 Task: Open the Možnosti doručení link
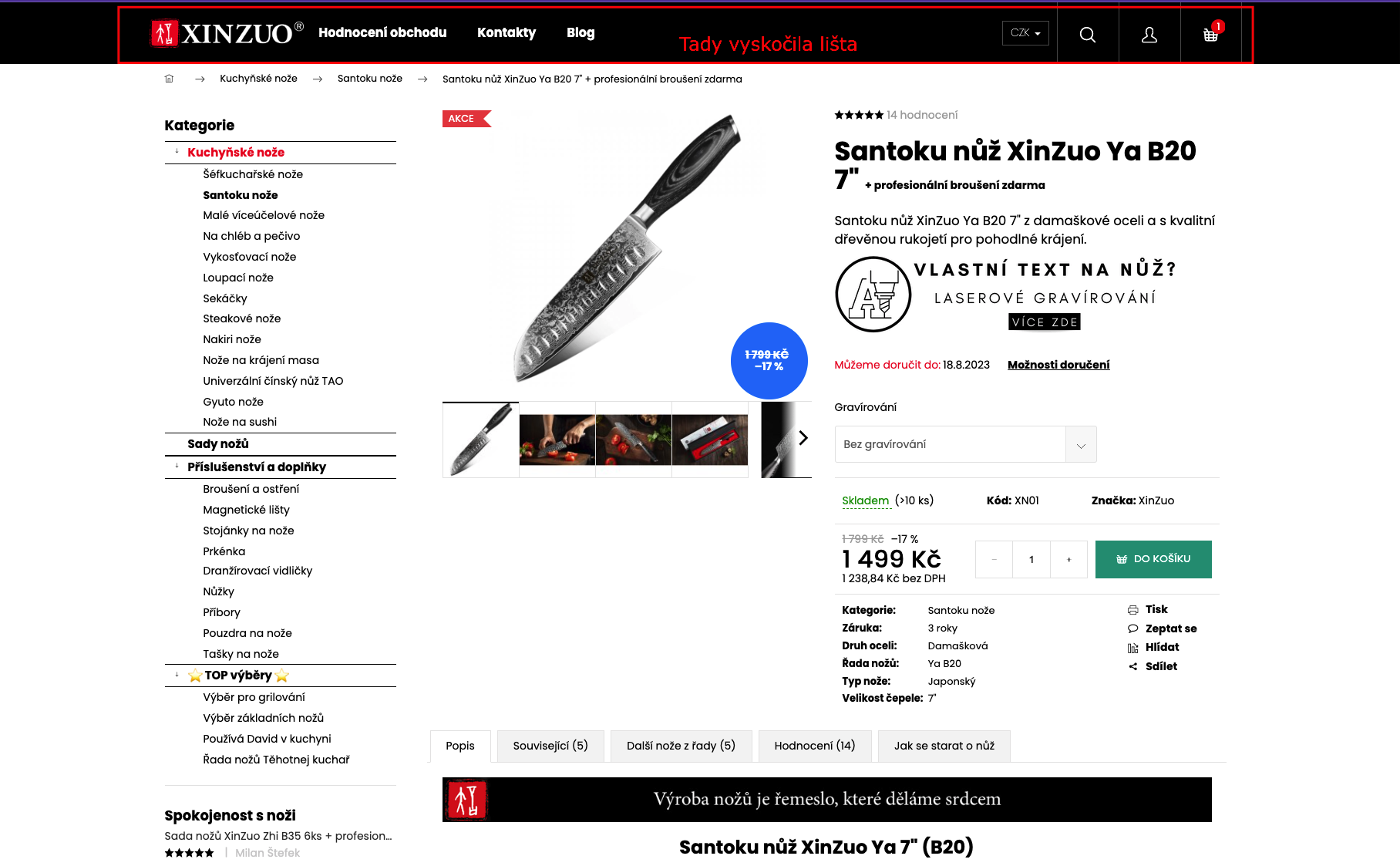coord(1058,365)
